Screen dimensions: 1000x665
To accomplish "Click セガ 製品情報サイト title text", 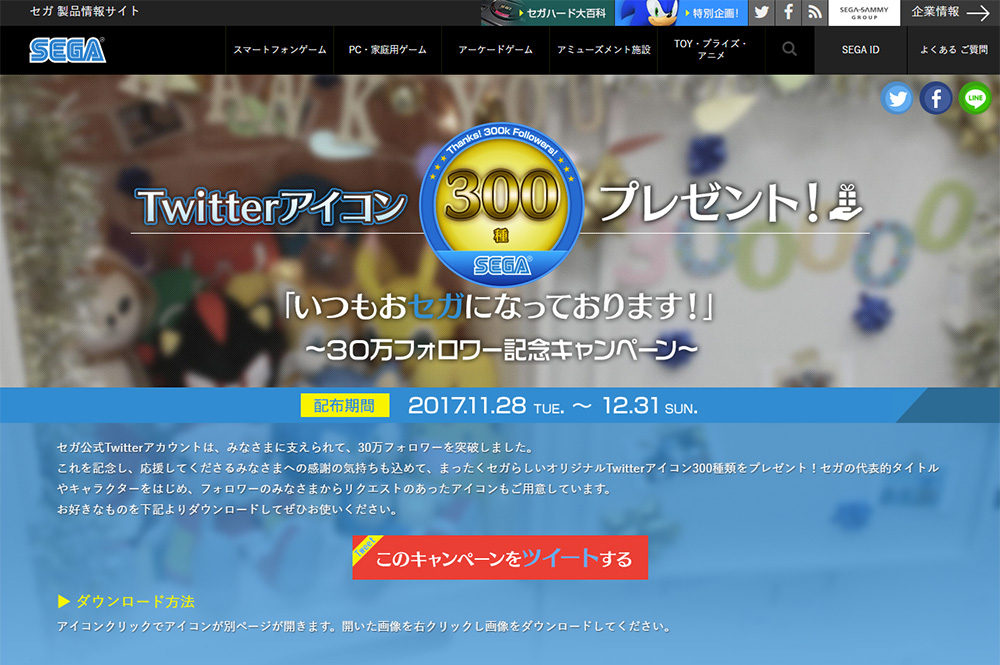I will [x=84, y=11].
